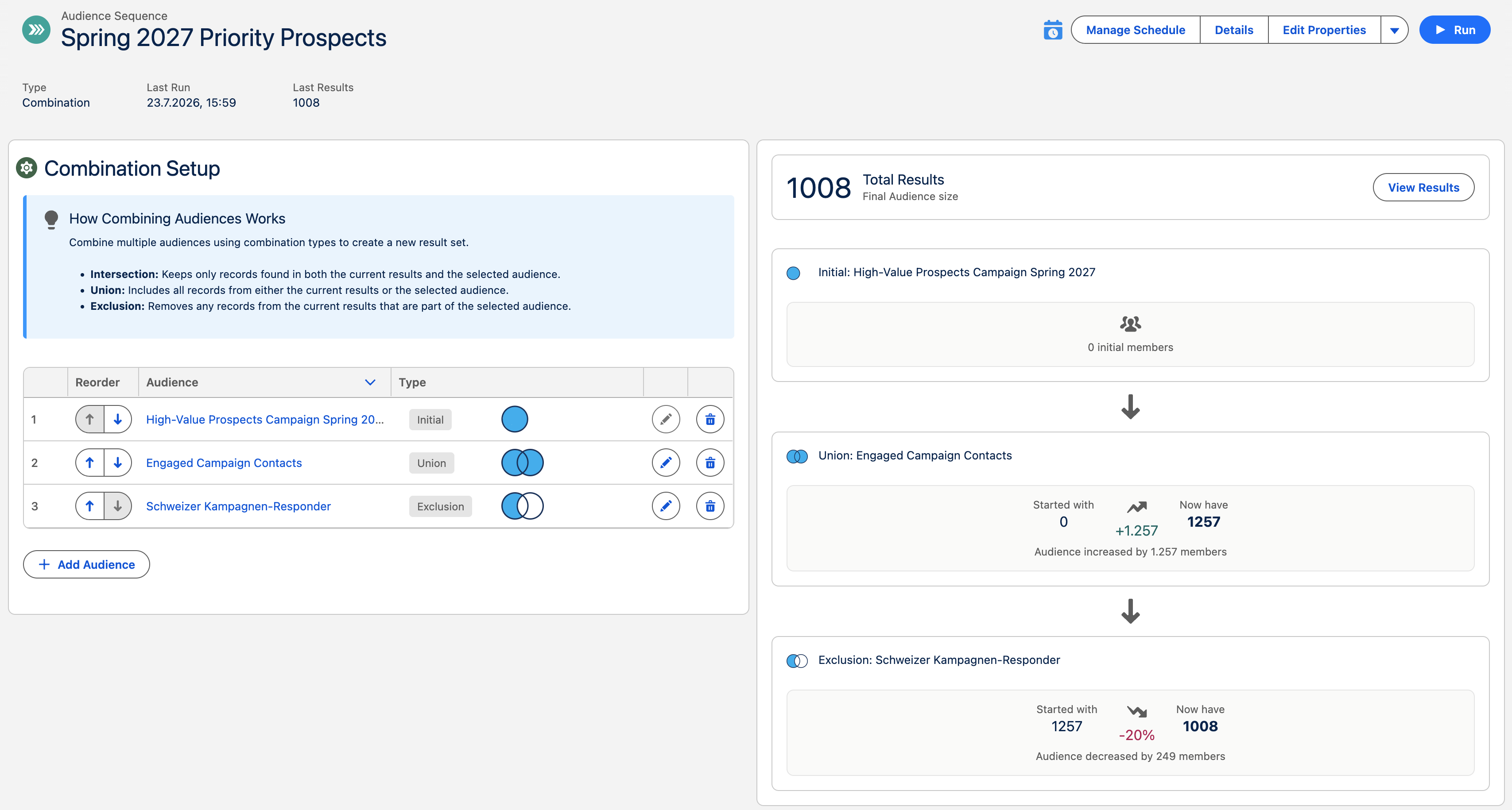Click the Exclusion type badge
This screenshot has height=810, width=1512.
pos(440,506)
